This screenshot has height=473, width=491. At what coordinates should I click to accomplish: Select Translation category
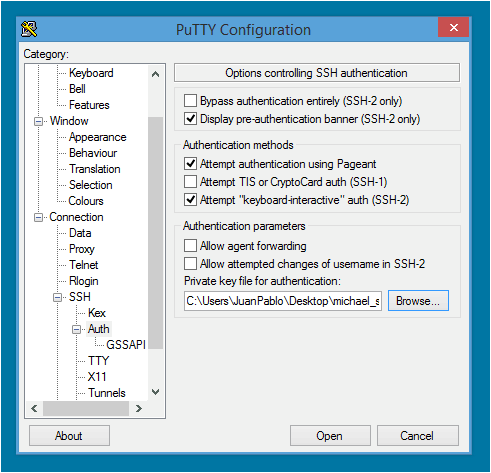point(95,169)
